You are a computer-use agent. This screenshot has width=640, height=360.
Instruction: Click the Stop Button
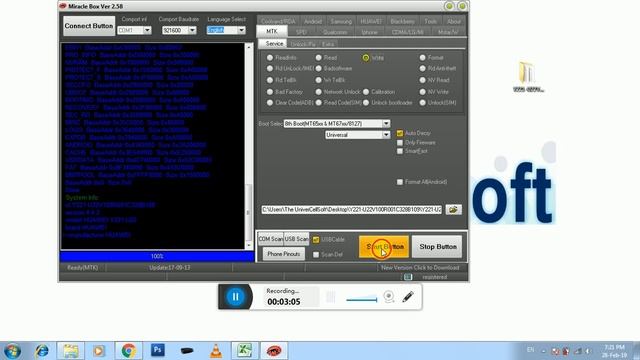(x=438, y=247)
